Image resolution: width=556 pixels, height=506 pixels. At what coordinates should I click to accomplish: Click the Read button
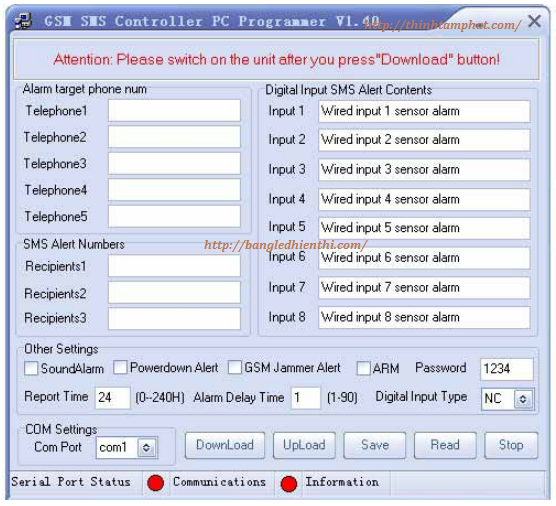tap(445, 445)
